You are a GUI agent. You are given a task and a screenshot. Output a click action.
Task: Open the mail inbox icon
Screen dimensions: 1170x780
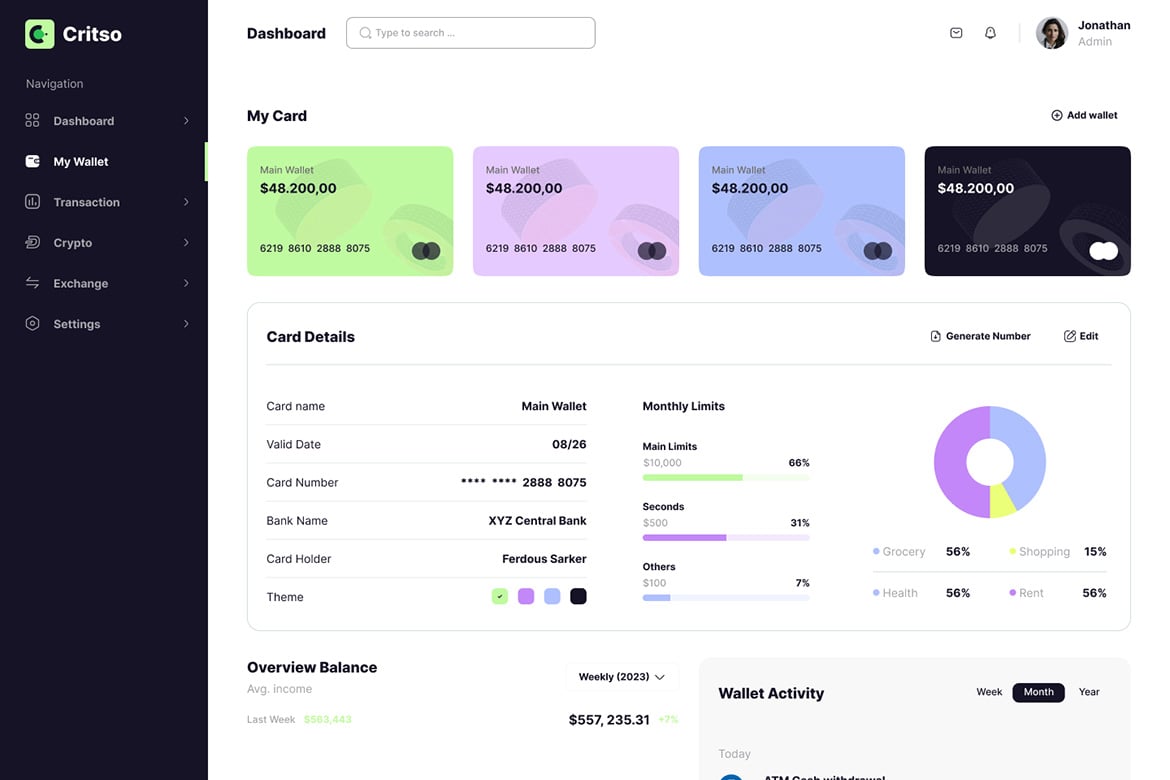tap(956, 33)
